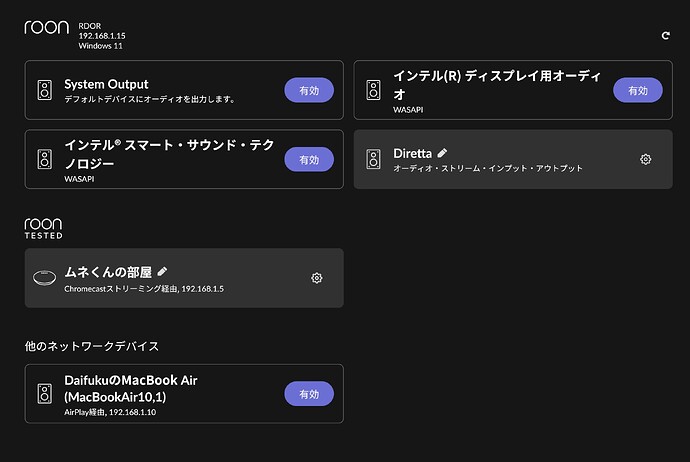
Task: Select the ムネくんの部屋 Chromecast card
Action: tap(184, 278)
